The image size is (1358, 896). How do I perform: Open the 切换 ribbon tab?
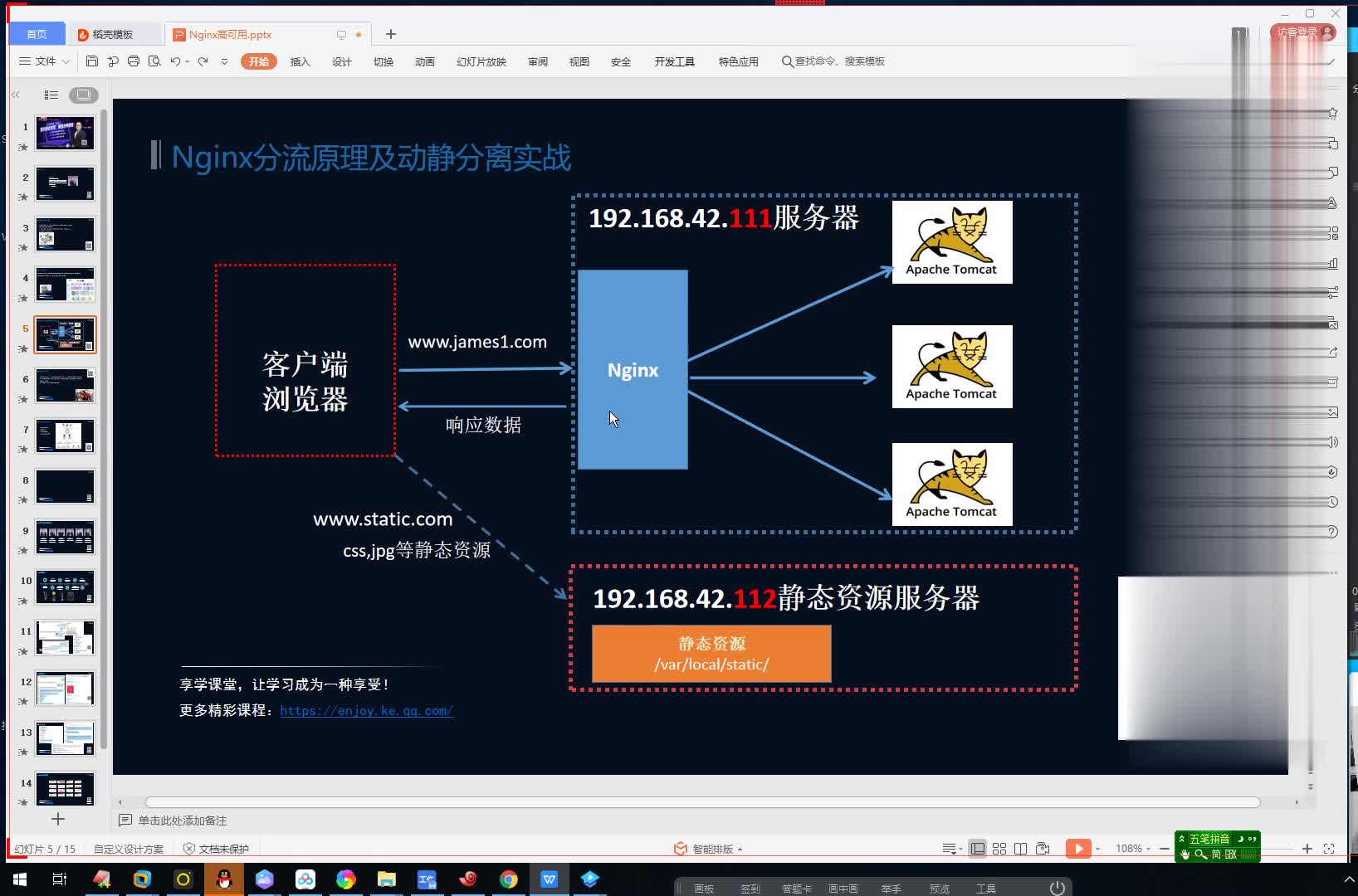click(383, 62)
